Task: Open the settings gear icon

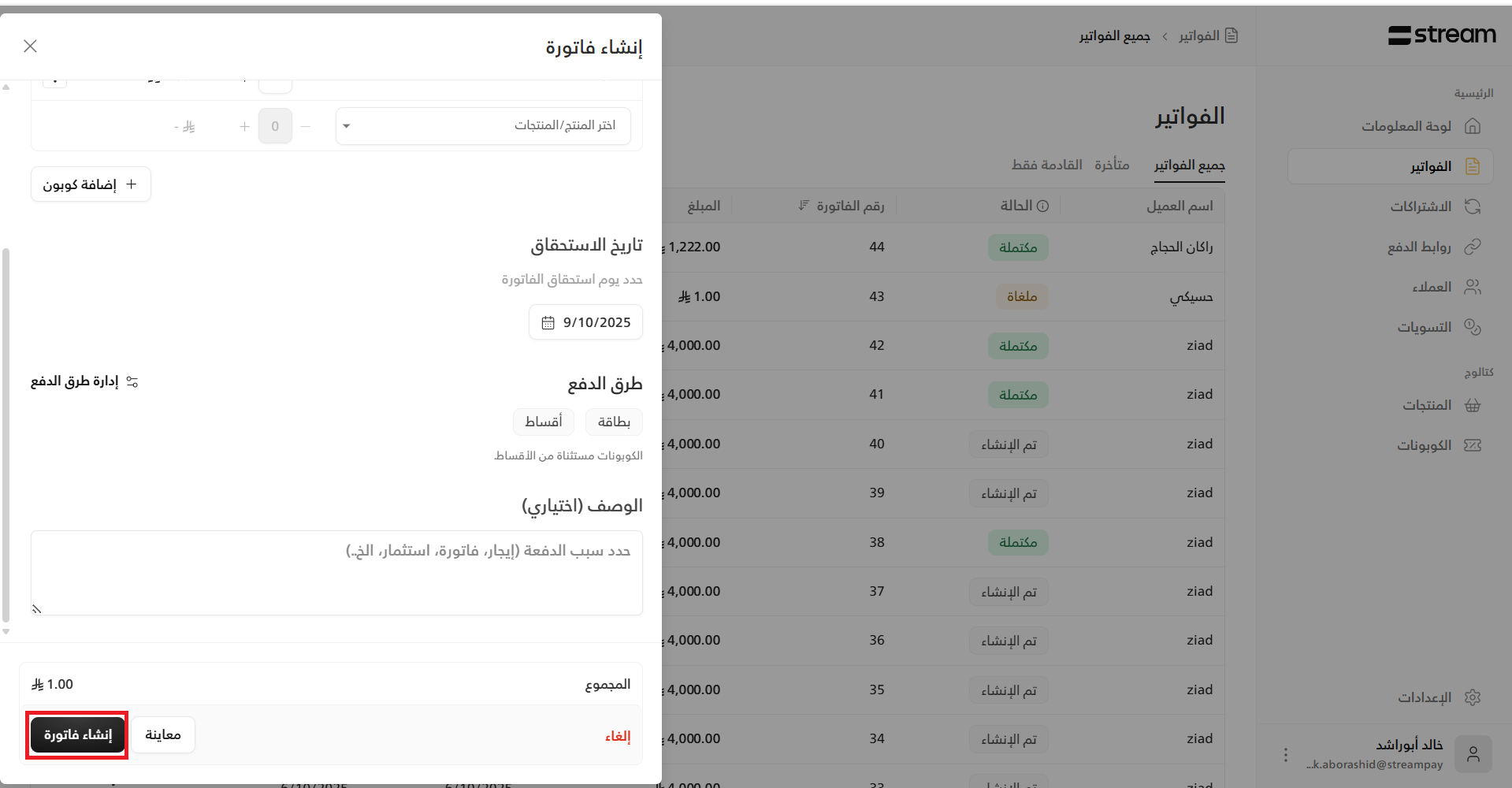Action: coord(1472,697)
